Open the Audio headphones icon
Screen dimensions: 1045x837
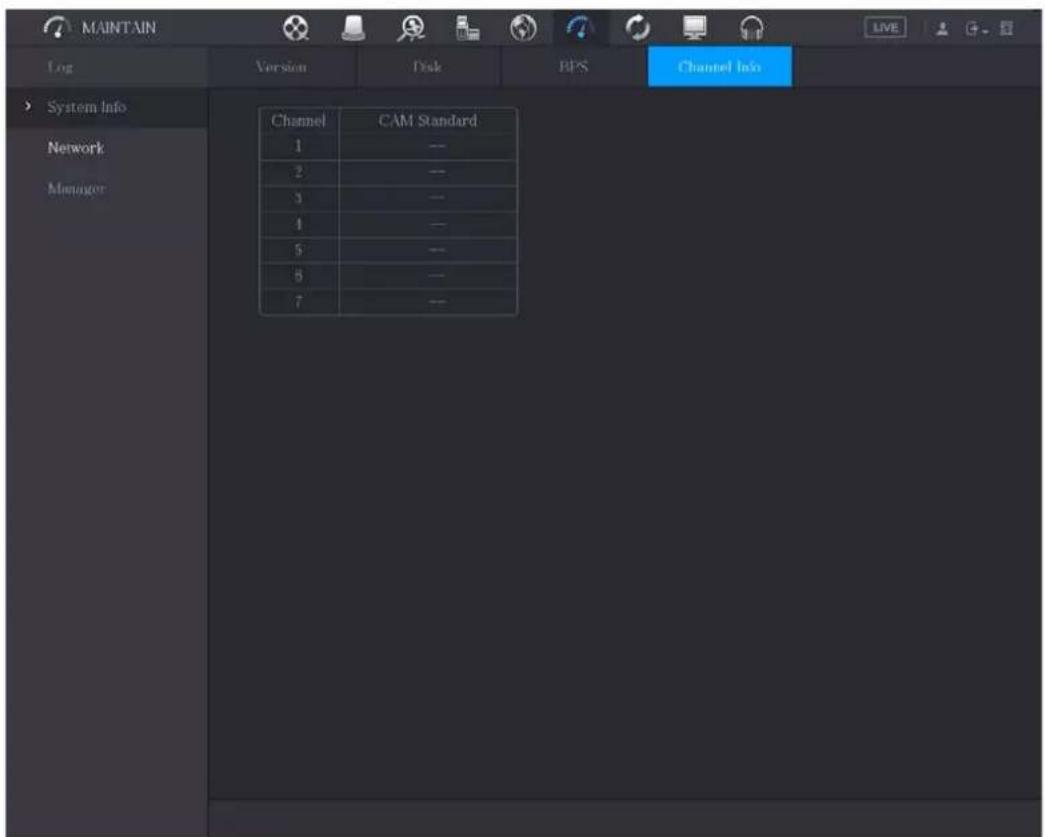[x=752, y=28]
